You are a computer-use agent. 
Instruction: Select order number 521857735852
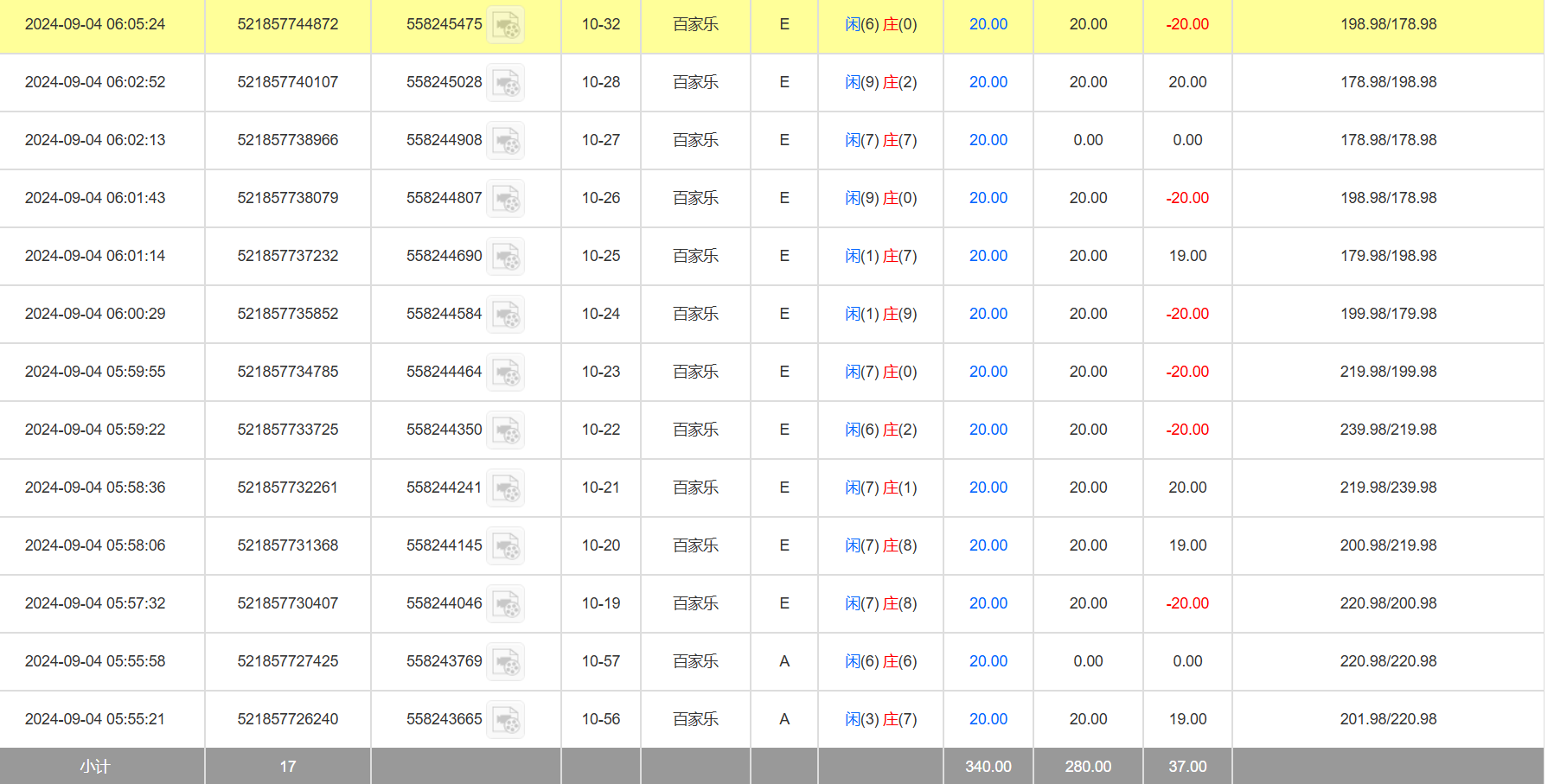coord(287,314)
